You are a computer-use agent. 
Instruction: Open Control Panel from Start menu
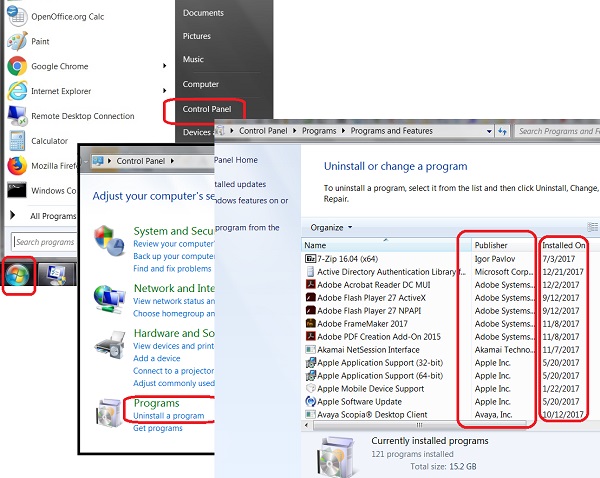pyautogui.click(x=207, y=109)
